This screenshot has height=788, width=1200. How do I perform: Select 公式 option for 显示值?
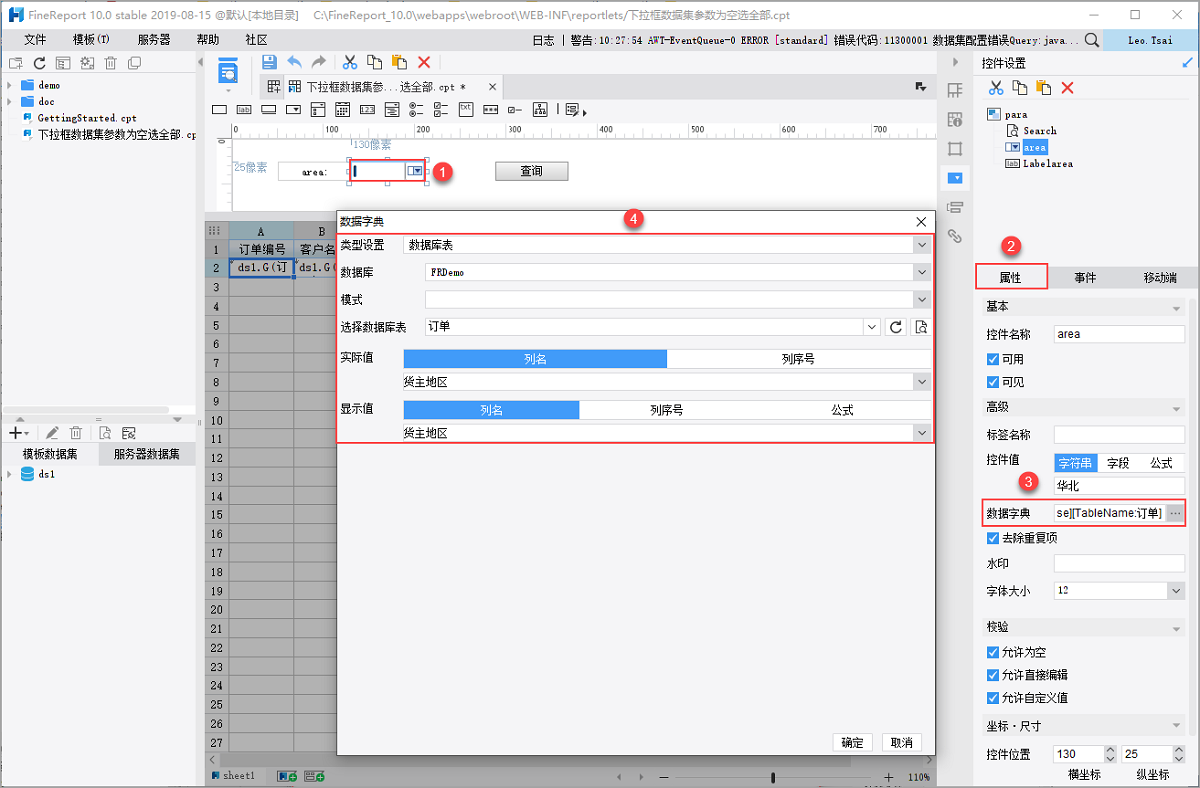point(842,410)
